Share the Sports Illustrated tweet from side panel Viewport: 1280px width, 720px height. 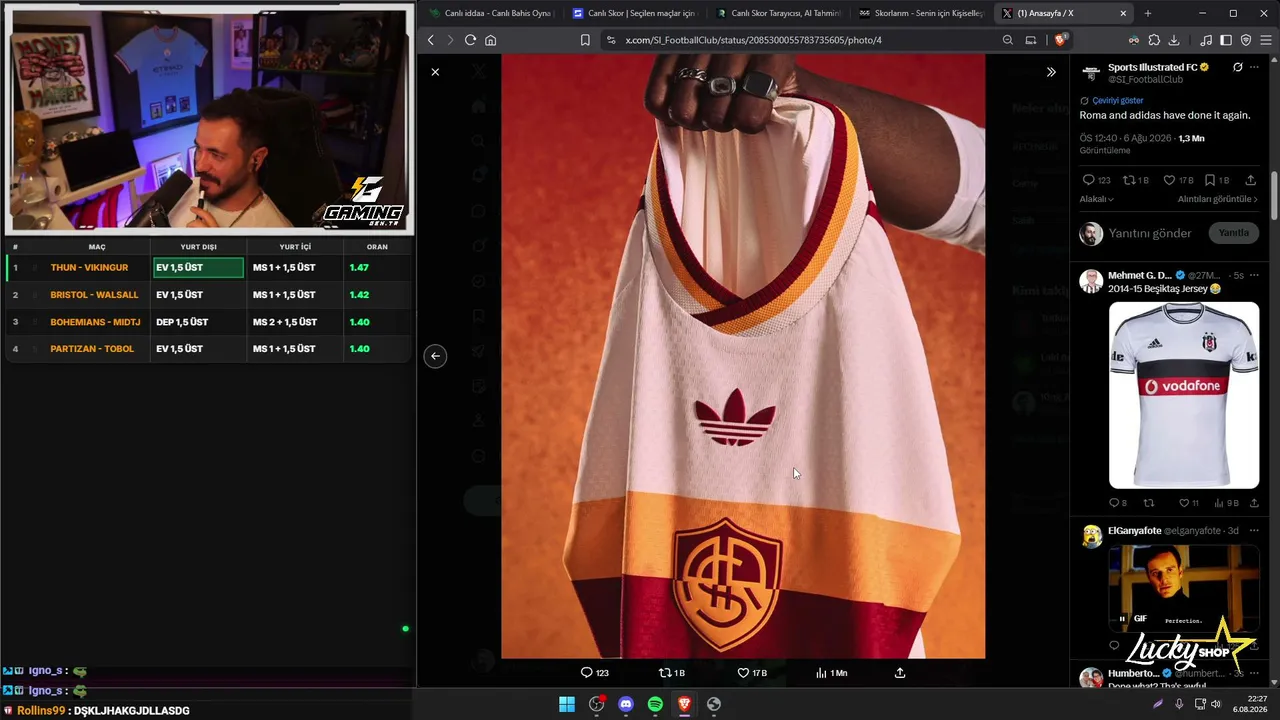click(x=1251, y=180)
